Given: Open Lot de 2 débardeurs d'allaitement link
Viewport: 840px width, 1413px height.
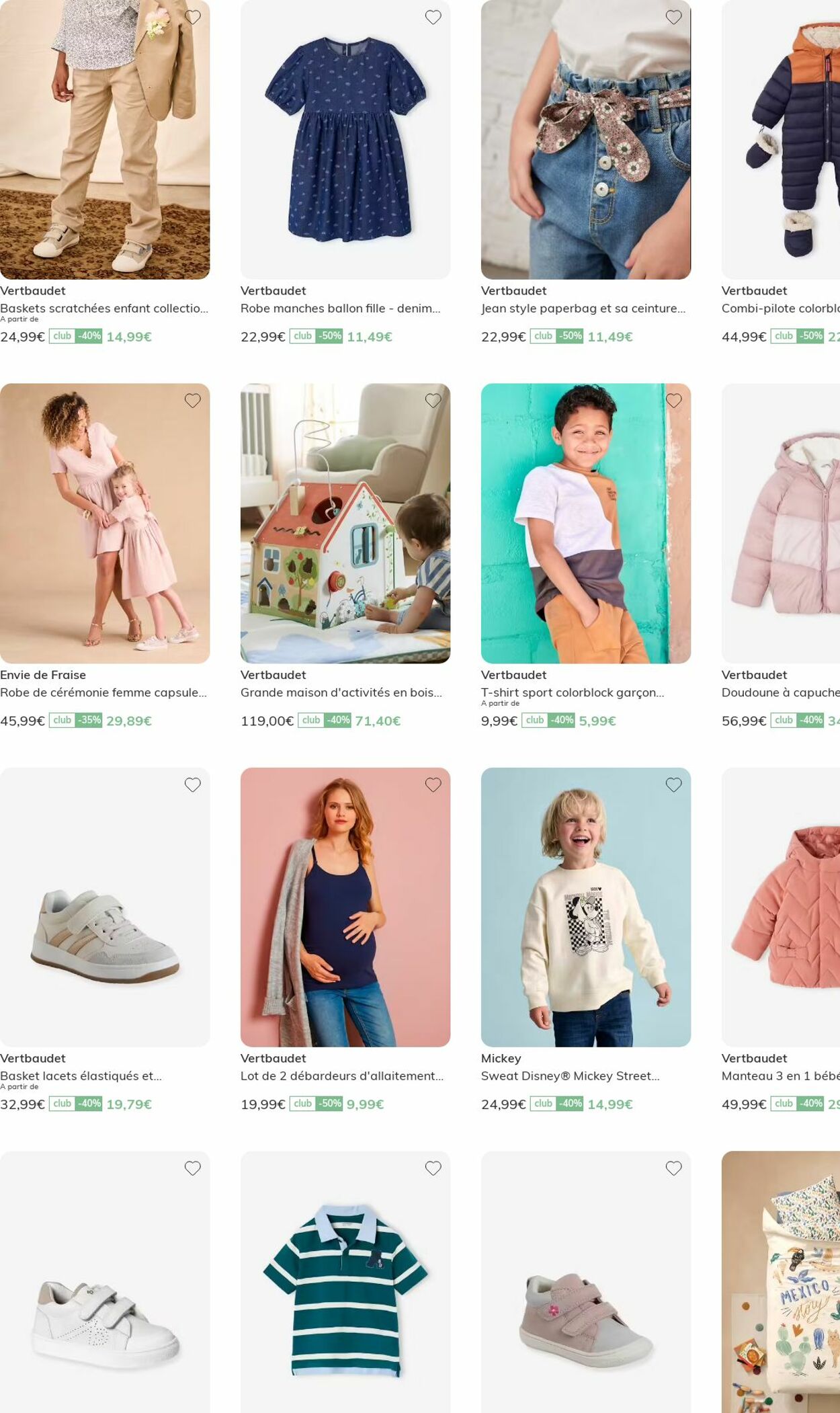Looking at the screenshot, I should tap(342, 1076).
